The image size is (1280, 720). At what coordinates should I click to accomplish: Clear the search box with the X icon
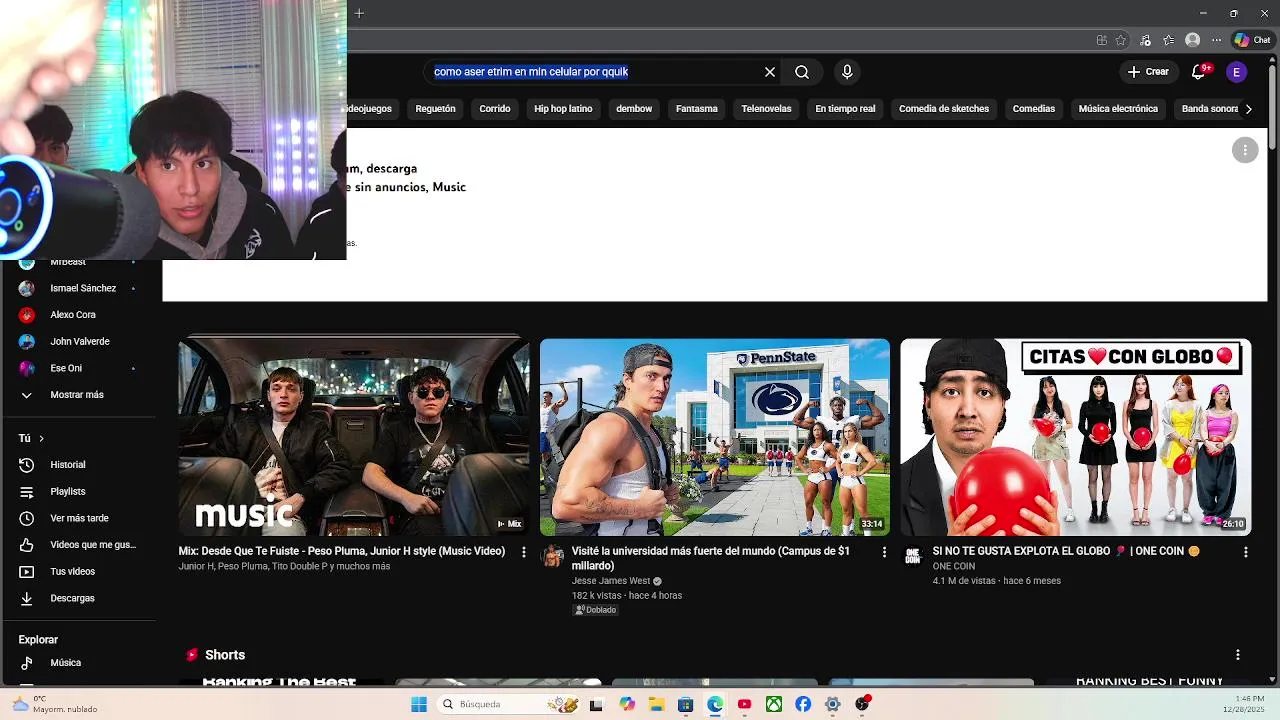[770, 72]
